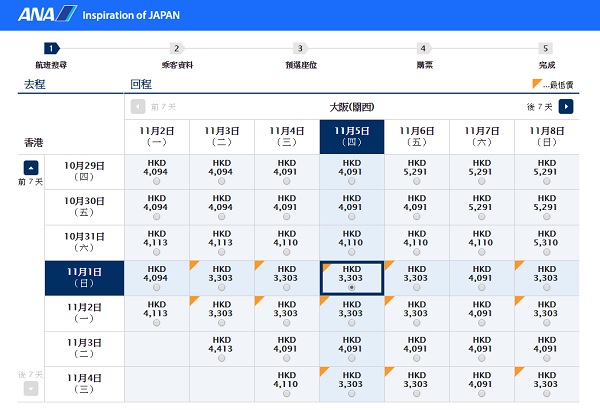Viewport: 600px width, 410px height.
Task: Show next 7 days return arrow
Action: tap(566, 106)
